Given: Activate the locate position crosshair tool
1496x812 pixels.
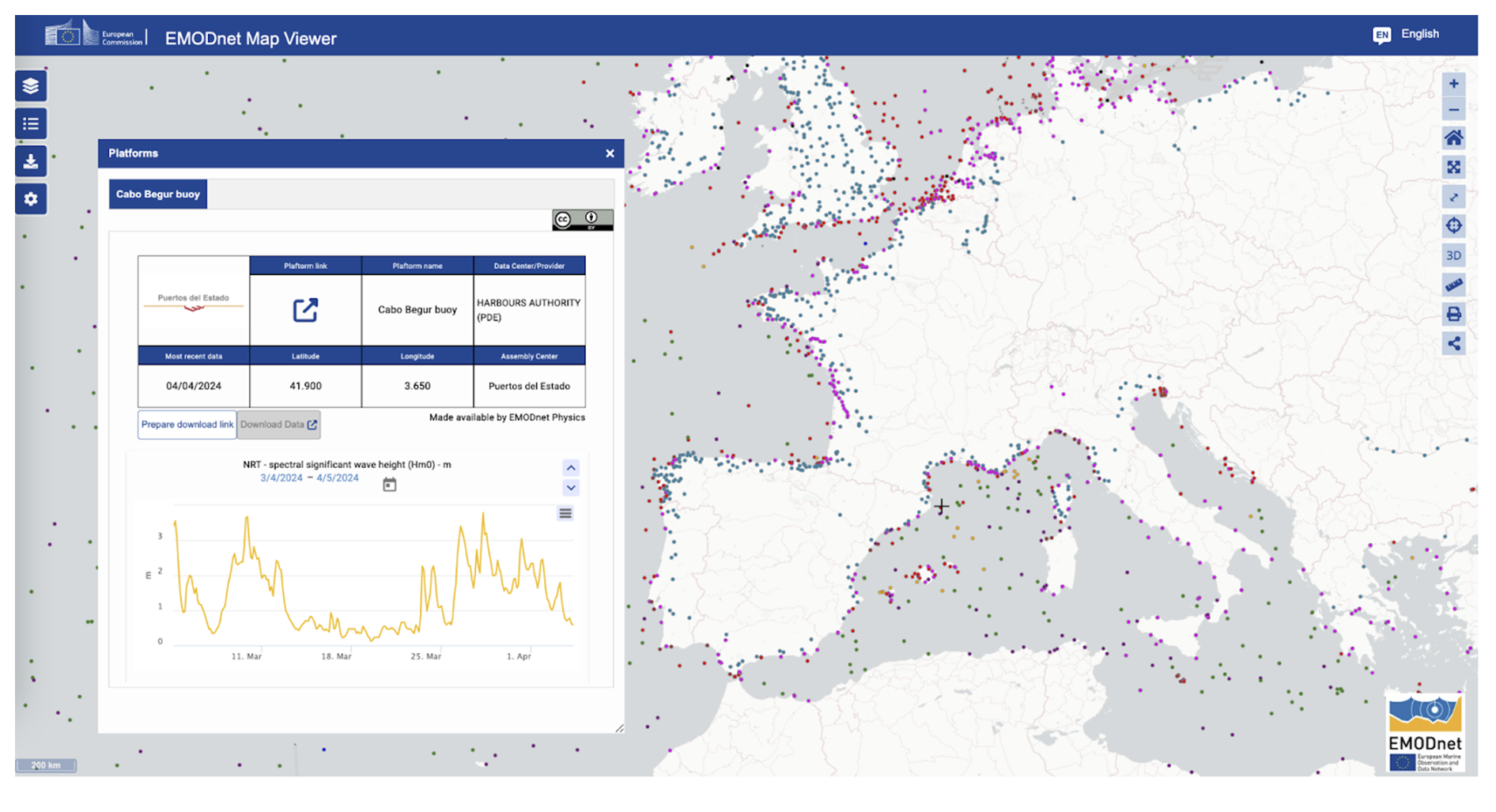Looking at the screenshot, I should coord(1453,226).
